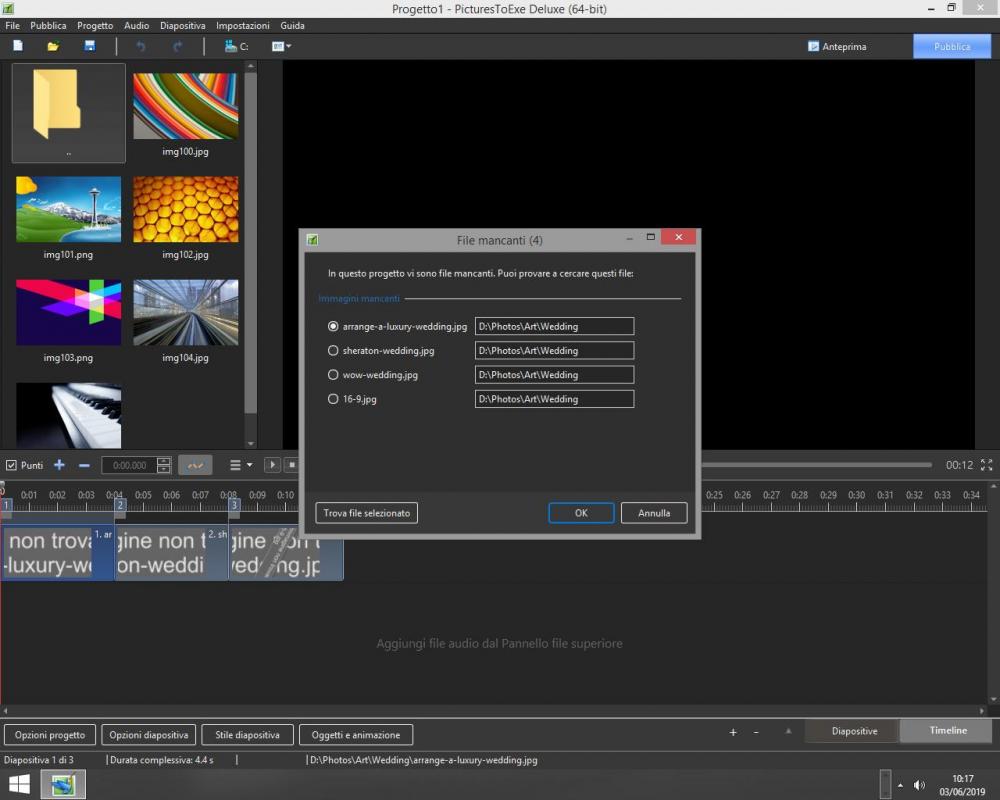Image resolution: width=1000 pixels, height=800 pixels.
Task: Select the arrange-a-luxury-wedding.jpg radio button
Action: point(333,326)
